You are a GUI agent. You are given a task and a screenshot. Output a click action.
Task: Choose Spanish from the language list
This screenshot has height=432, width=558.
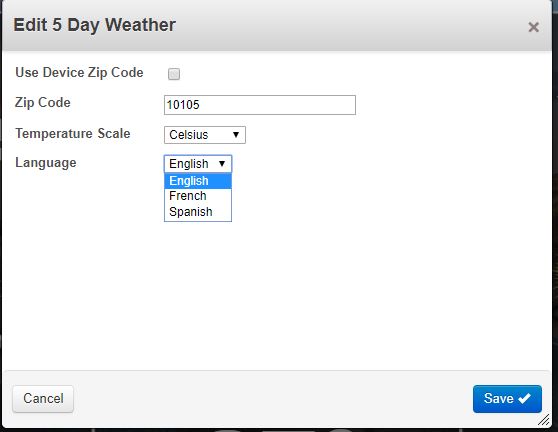[x=198, y=212]
